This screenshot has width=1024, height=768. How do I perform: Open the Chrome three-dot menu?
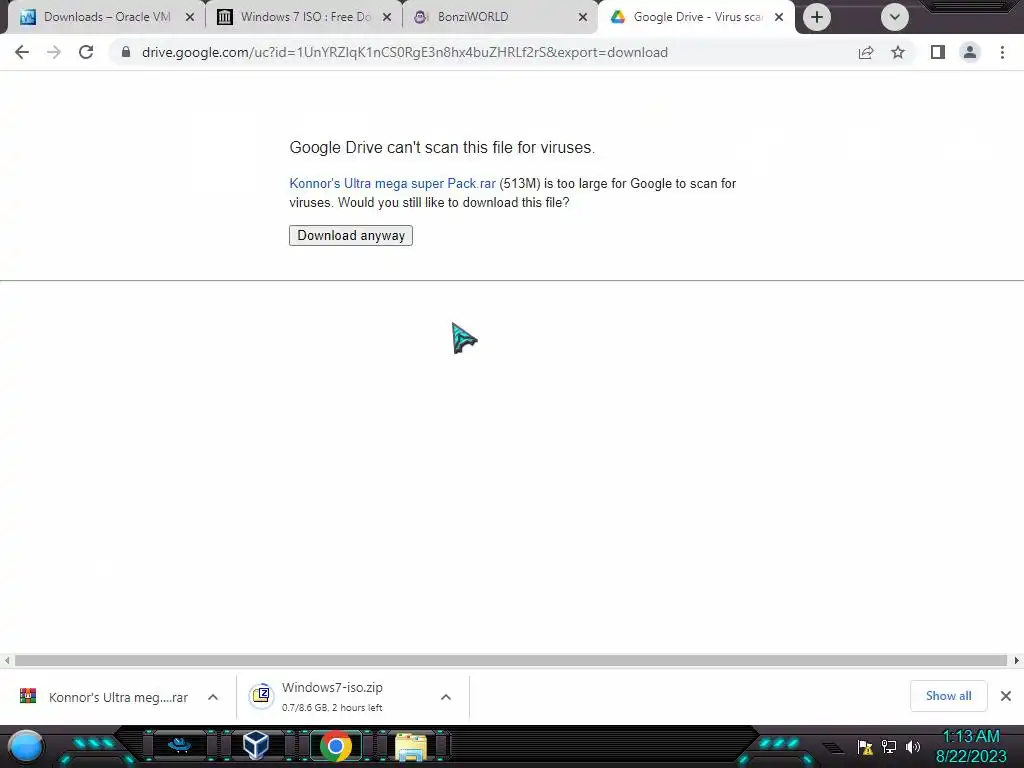pyautogui.click(x=1002, y=52)
